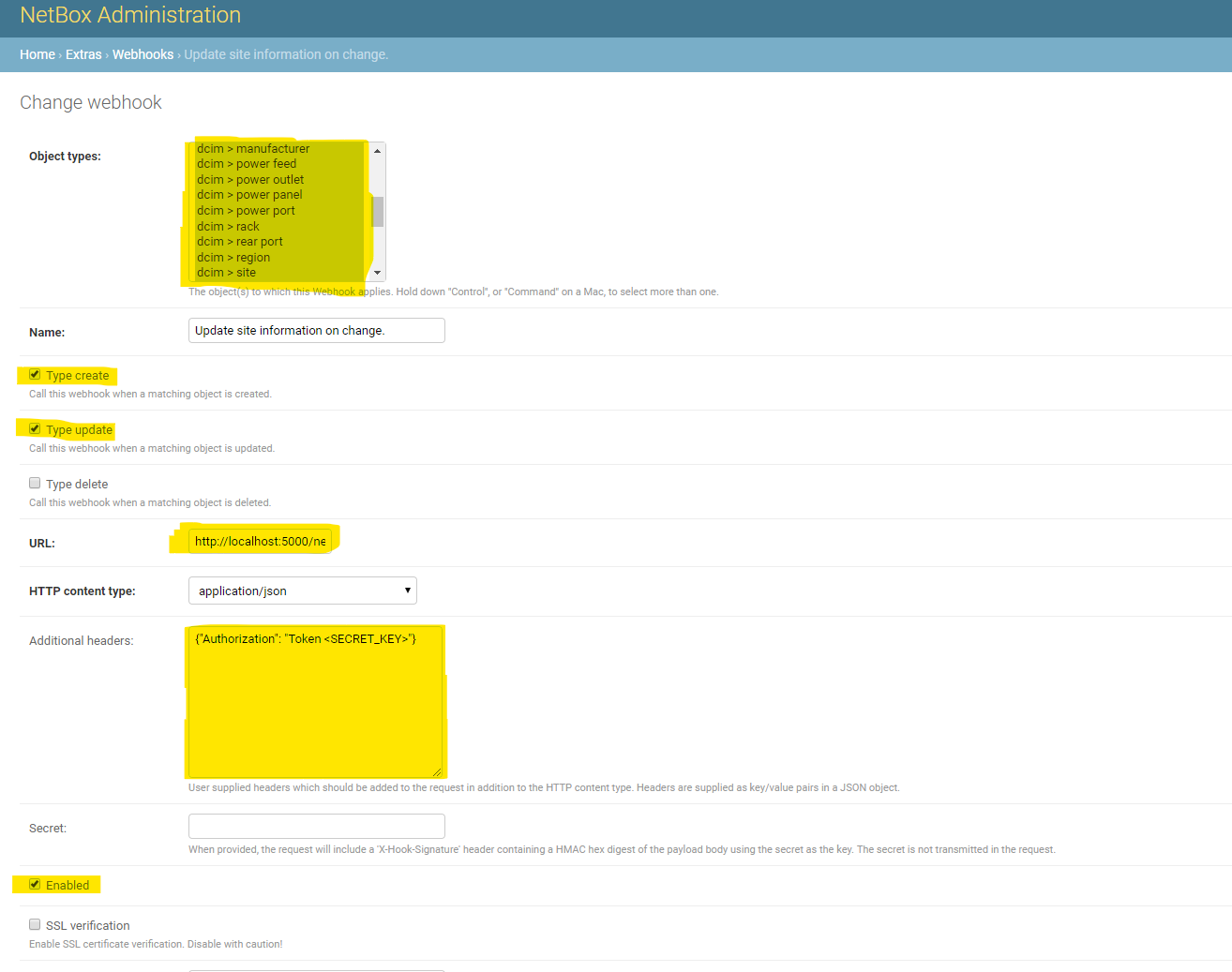1232x972 pixels.
Task: Navigate to Webhooks breadcrumb link
Action: point(143,54)
